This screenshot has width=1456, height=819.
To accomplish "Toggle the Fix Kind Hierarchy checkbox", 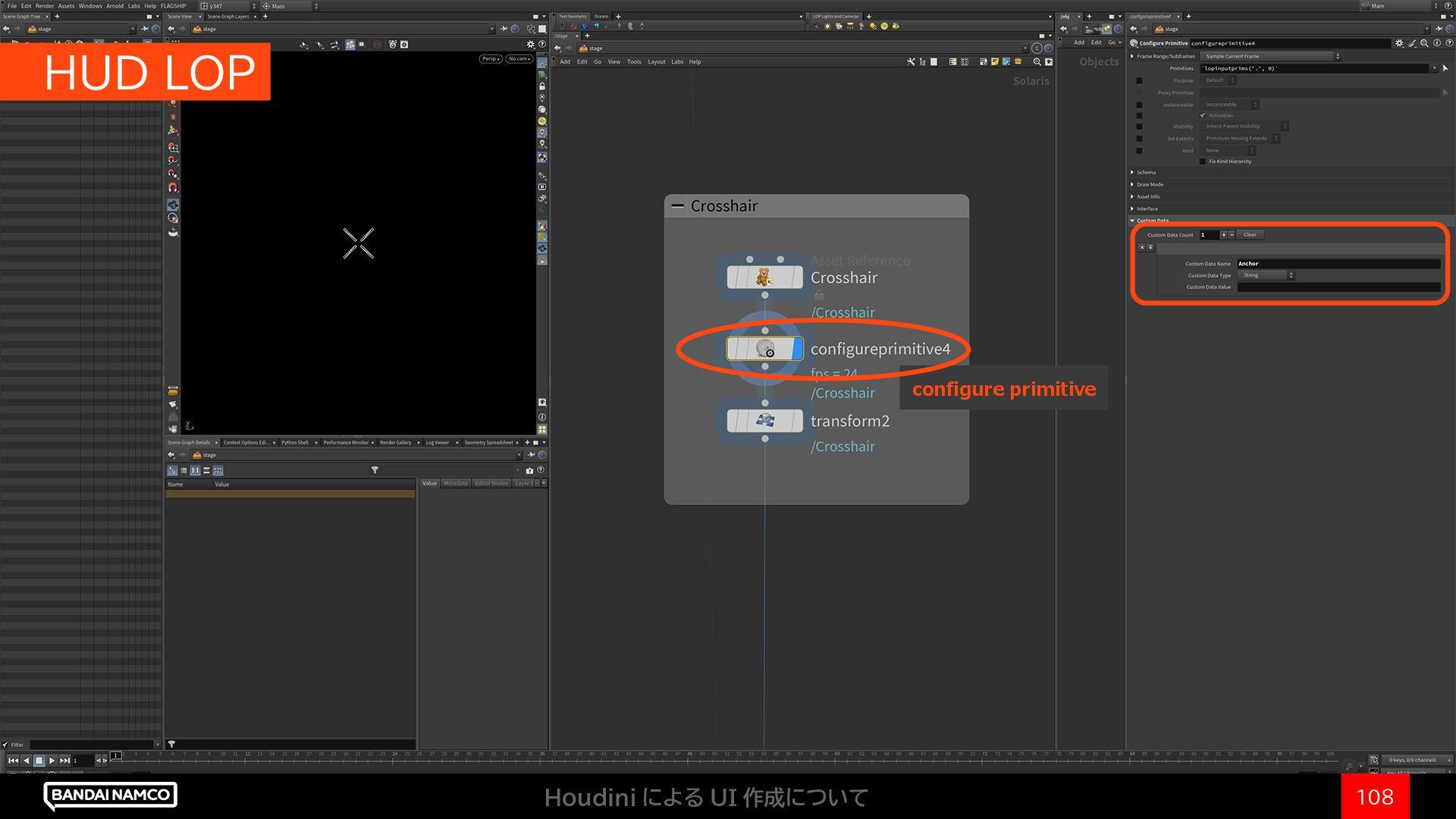I will (x=1203, y=162).
